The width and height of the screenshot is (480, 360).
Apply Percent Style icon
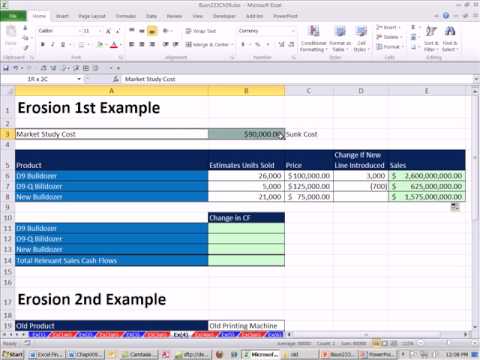257,44
